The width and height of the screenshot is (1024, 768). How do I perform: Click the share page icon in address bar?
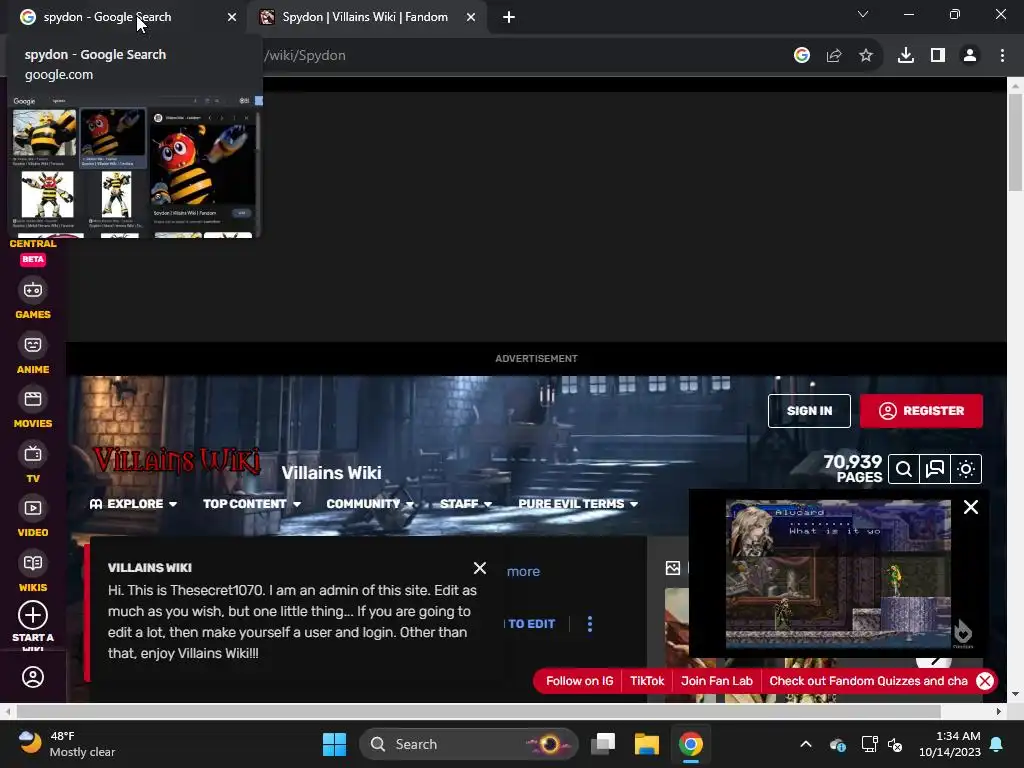[x=834, y=56]
